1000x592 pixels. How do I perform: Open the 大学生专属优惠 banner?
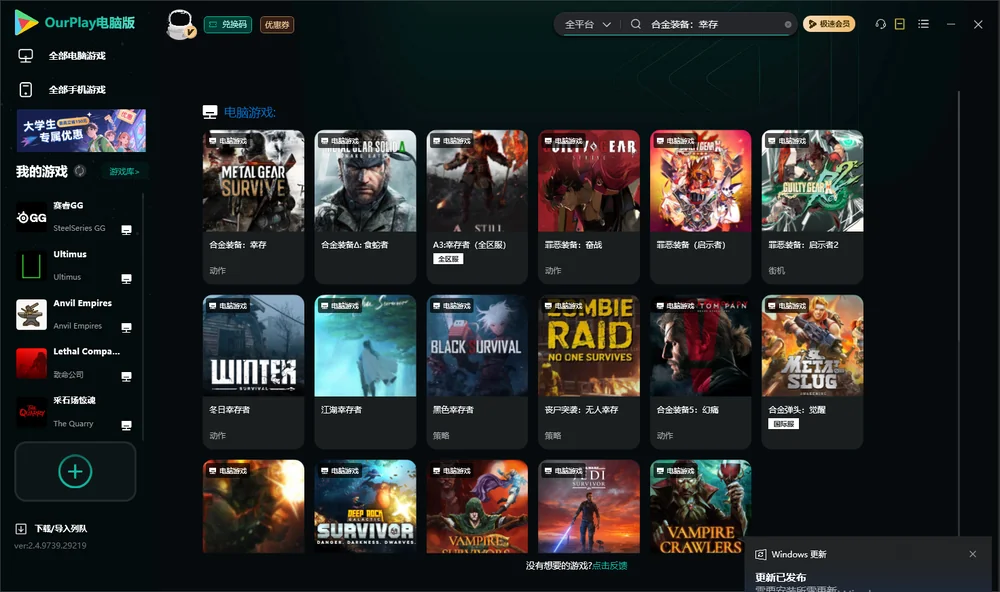coord(82,130)
